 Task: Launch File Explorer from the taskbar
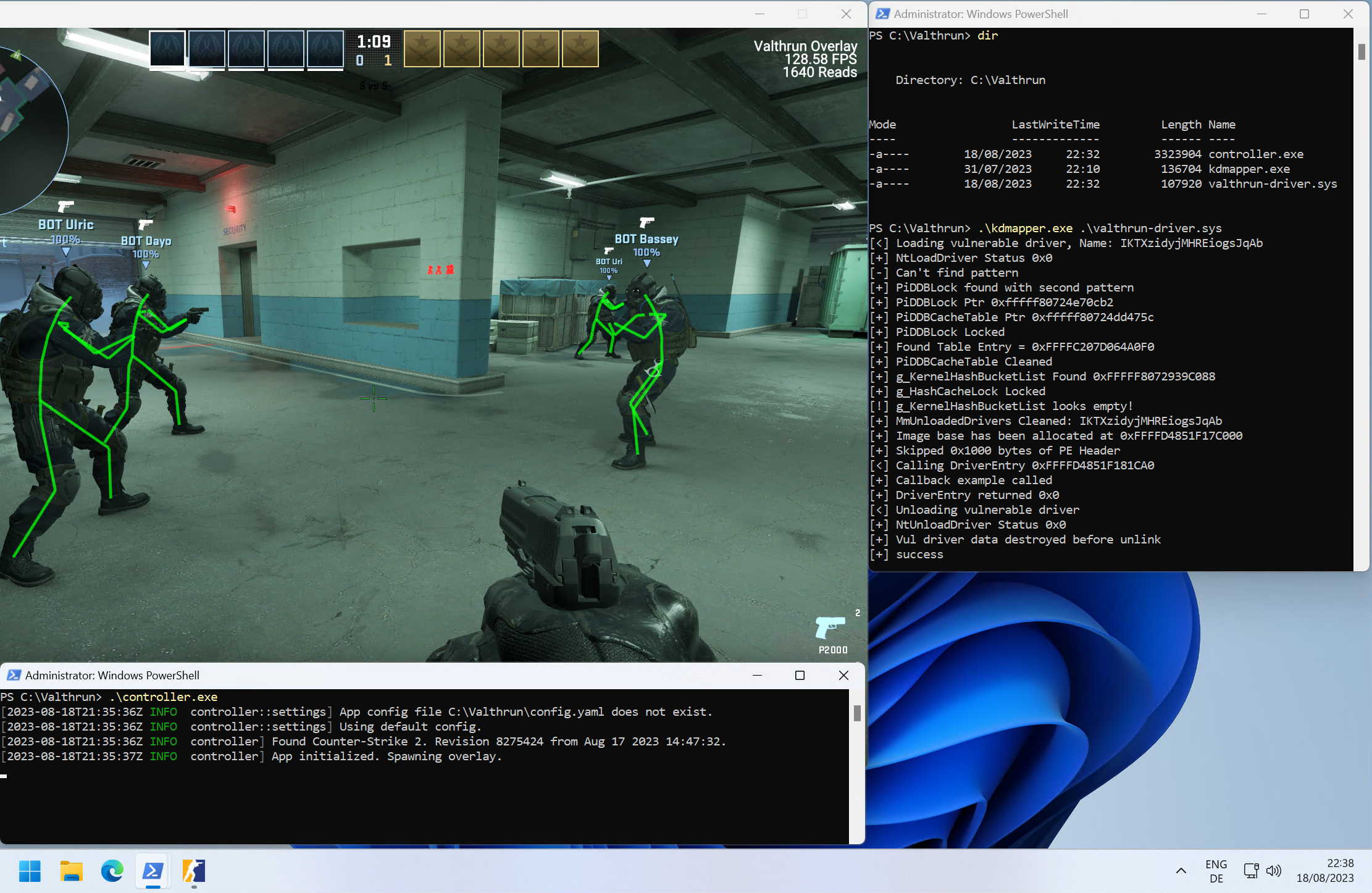[71, 871]
